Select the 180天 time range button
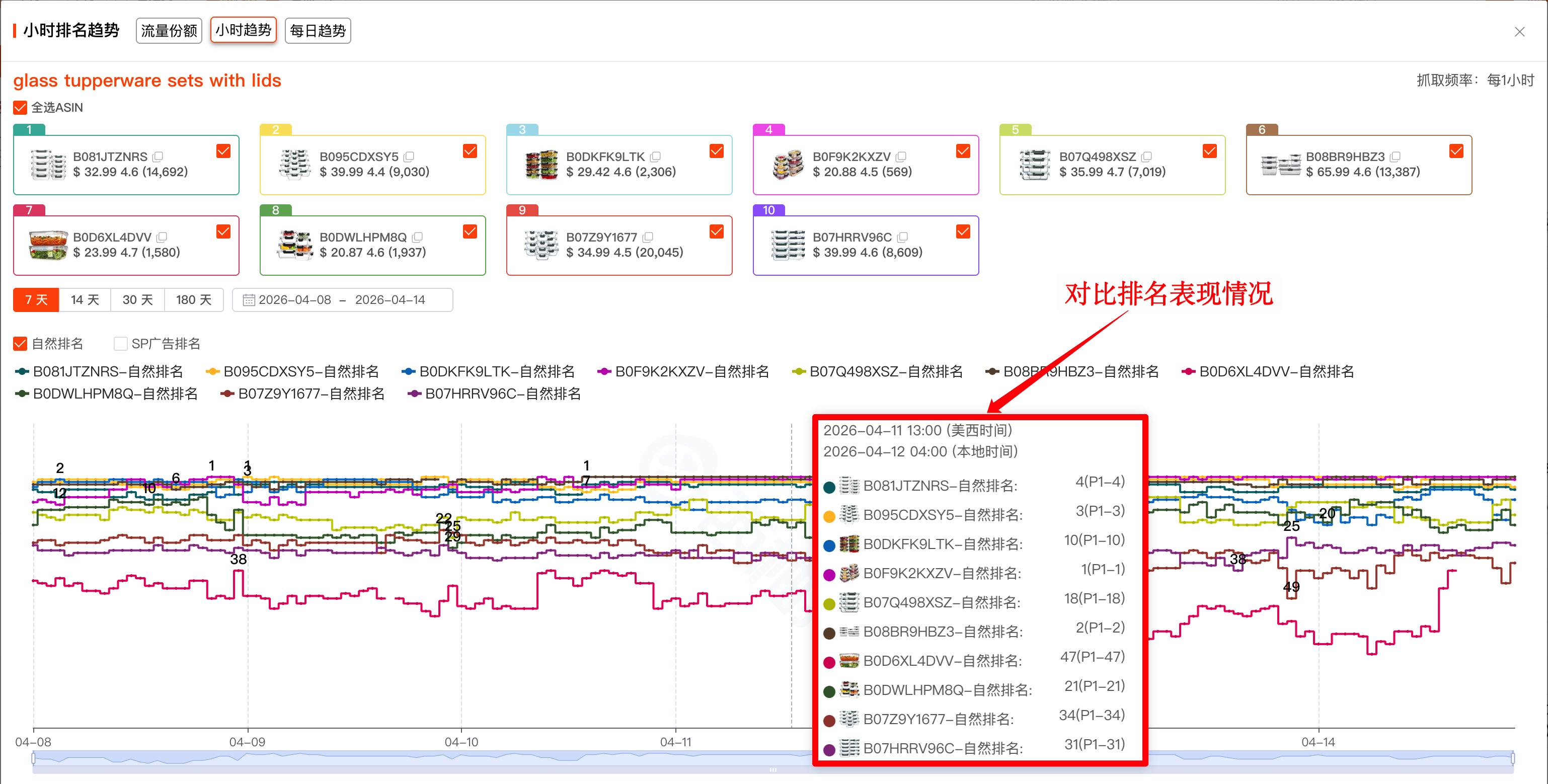This screenshot has width=1548, height=784. pos(193,300)
